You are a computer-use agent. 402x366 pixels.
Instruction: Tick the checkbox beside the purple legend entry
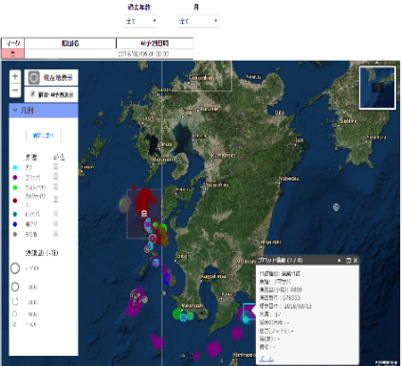[56, 176]
